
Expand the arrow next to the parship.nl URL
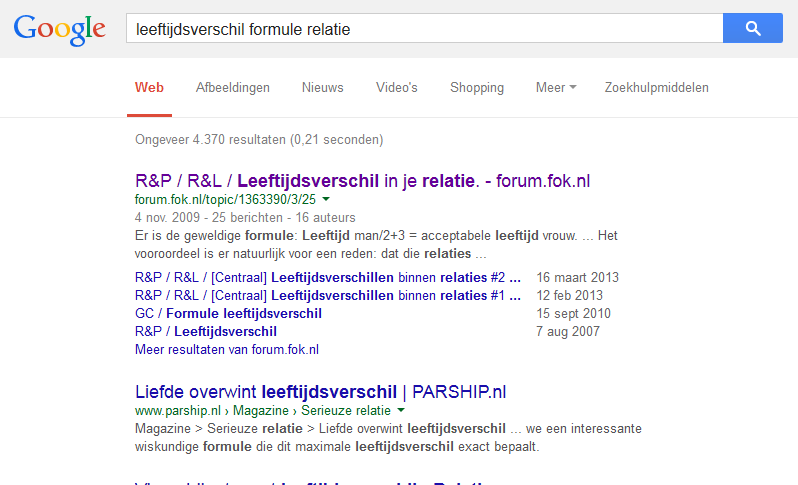pyautogui.click(x=401, y=410)
